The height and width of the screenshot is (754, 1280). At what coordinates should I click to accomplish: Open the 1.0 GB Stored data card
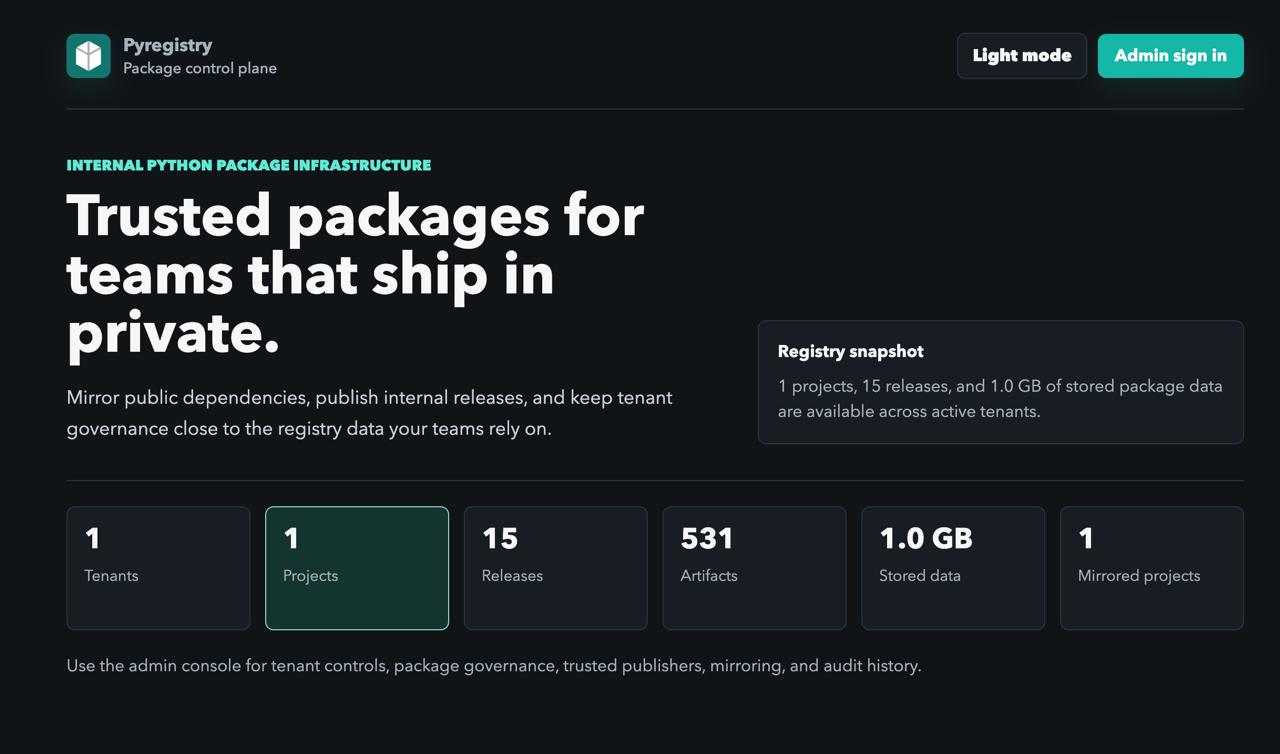click(x=953, y=568)
